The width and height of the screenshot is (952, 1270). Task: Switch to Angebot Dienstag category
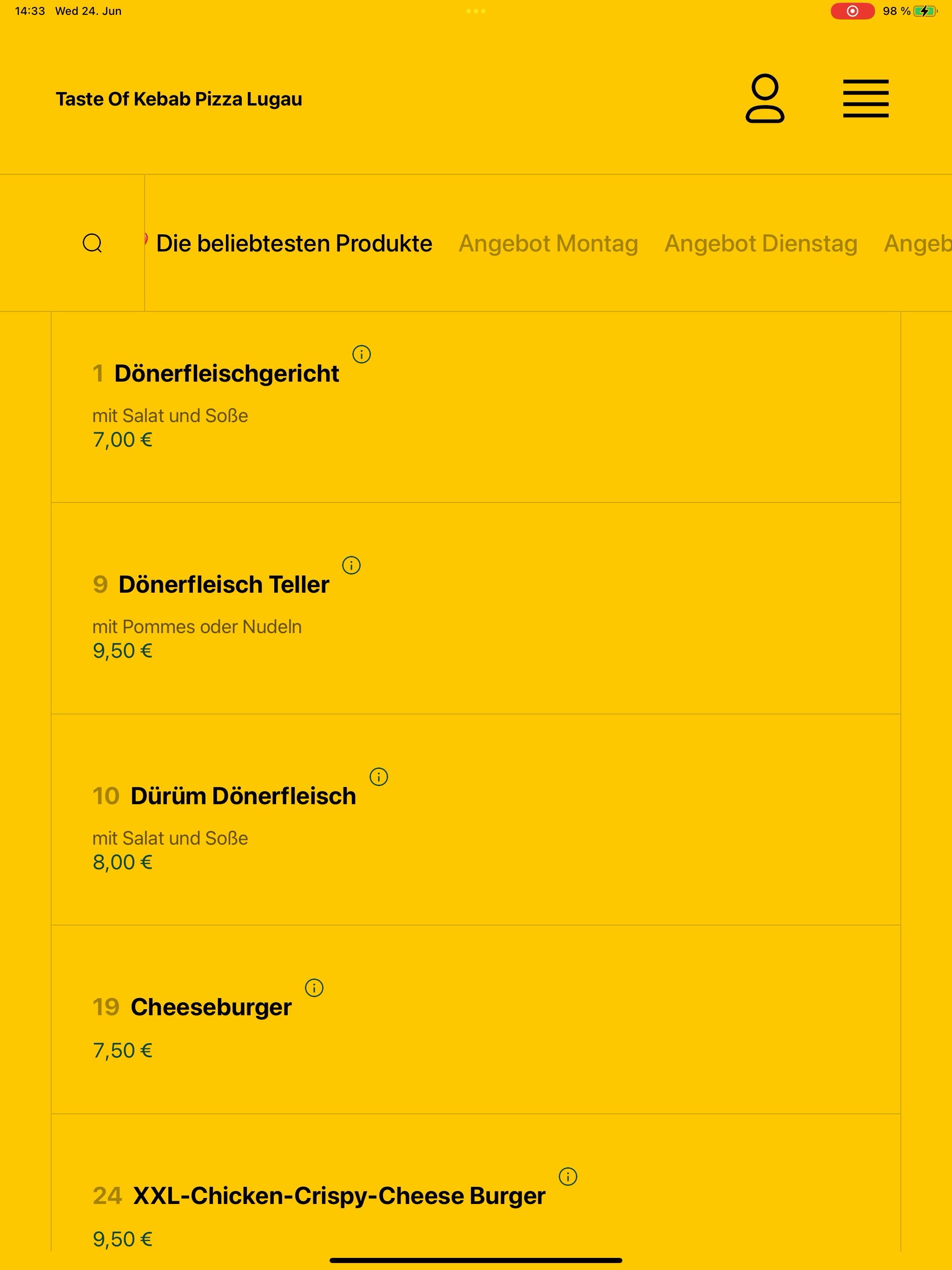pyautogui.click(x=761, y=244)
